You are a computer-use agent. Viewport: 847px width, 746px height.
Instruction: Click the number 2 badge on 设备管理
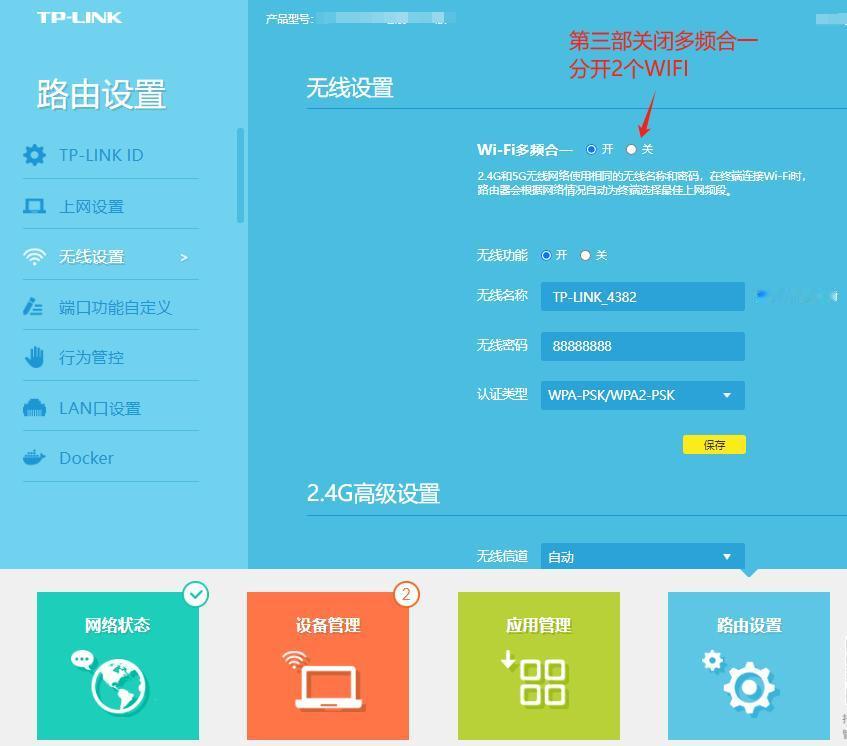point(406,594)
